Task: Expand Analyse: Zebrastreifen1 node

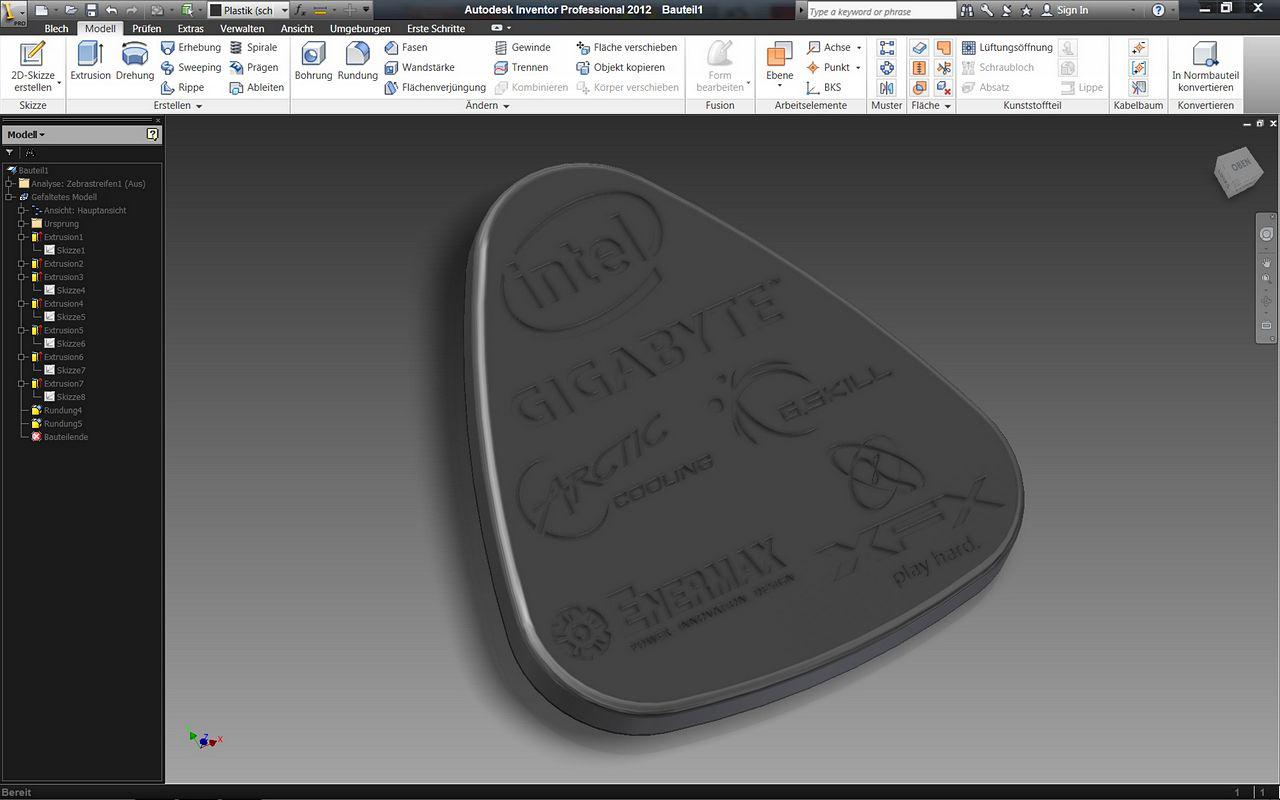Action: [x=9, y=184]
